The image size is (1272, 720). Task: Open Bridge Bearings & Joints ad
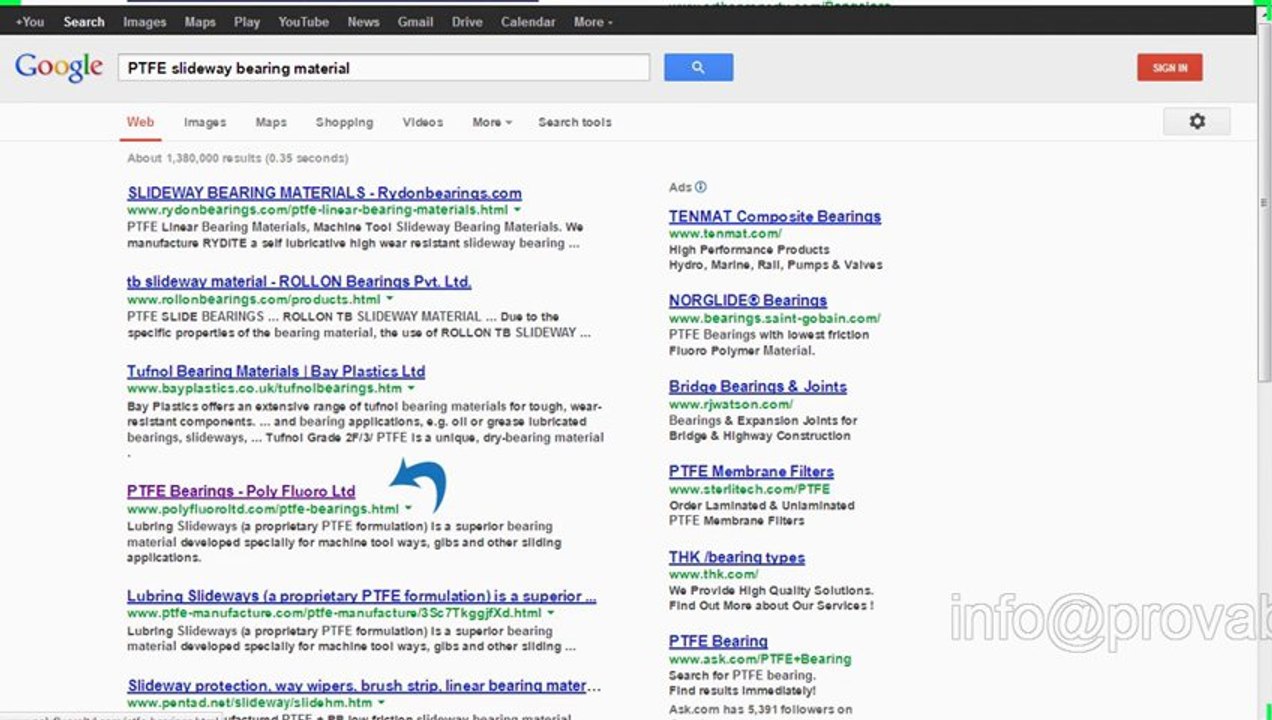pos(758,387)
